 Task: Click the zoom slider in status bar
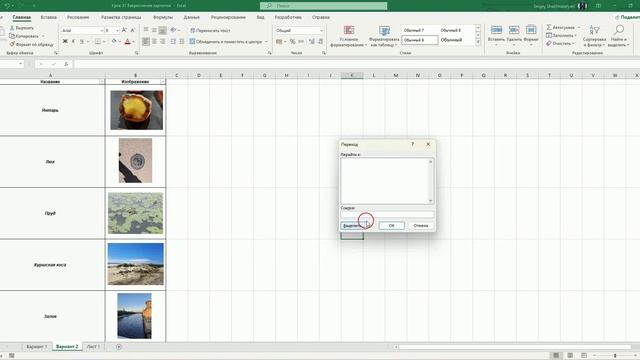[615, 356]
